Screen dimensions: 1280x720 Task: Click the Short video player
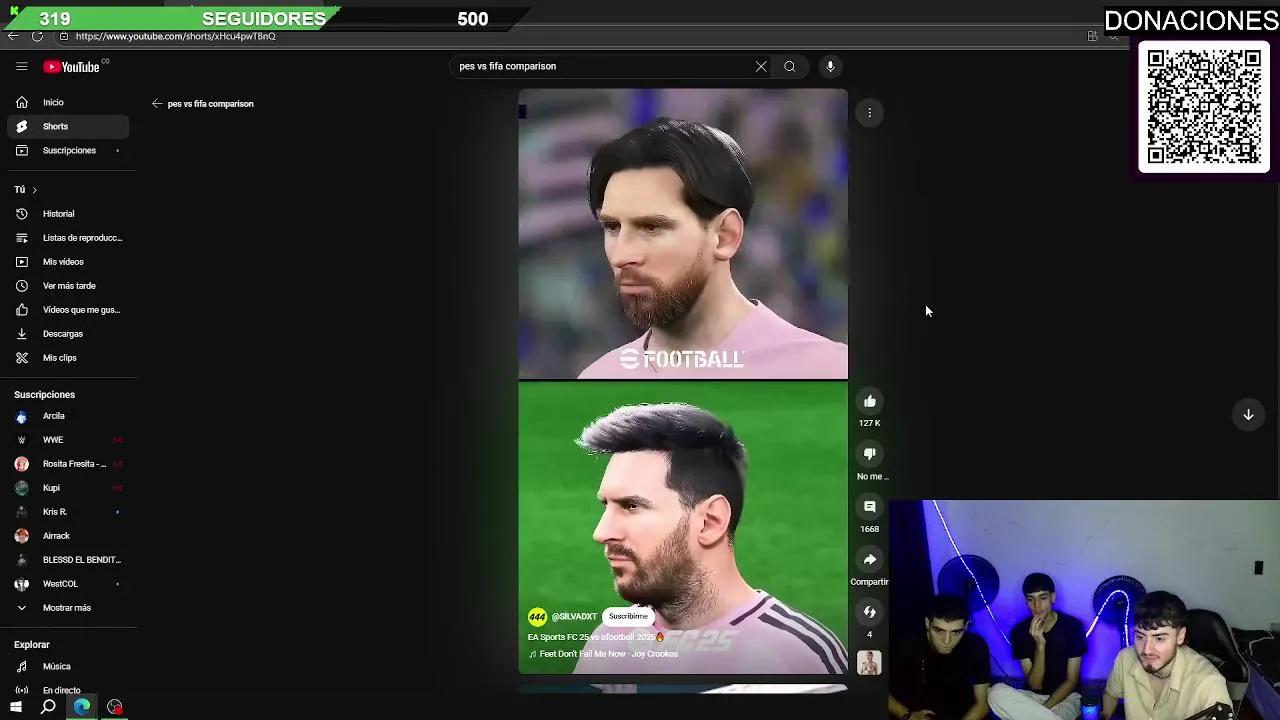tap(683, 381)
